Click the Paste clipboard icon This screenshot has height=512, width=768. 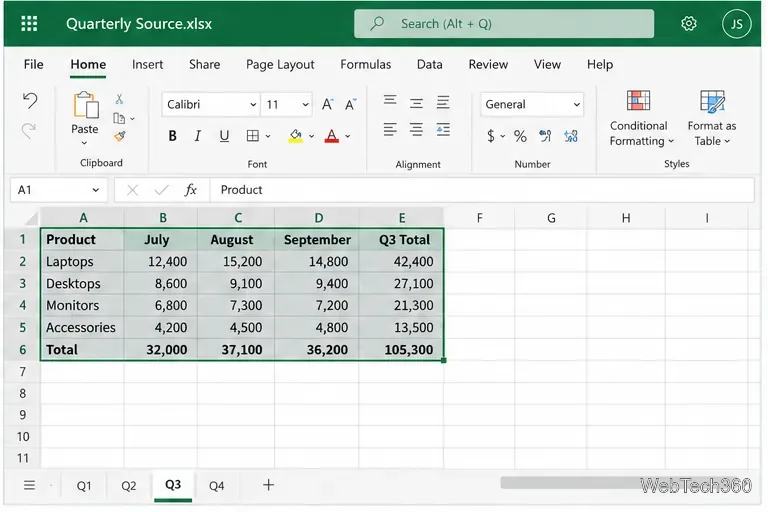tap(86, 105)
